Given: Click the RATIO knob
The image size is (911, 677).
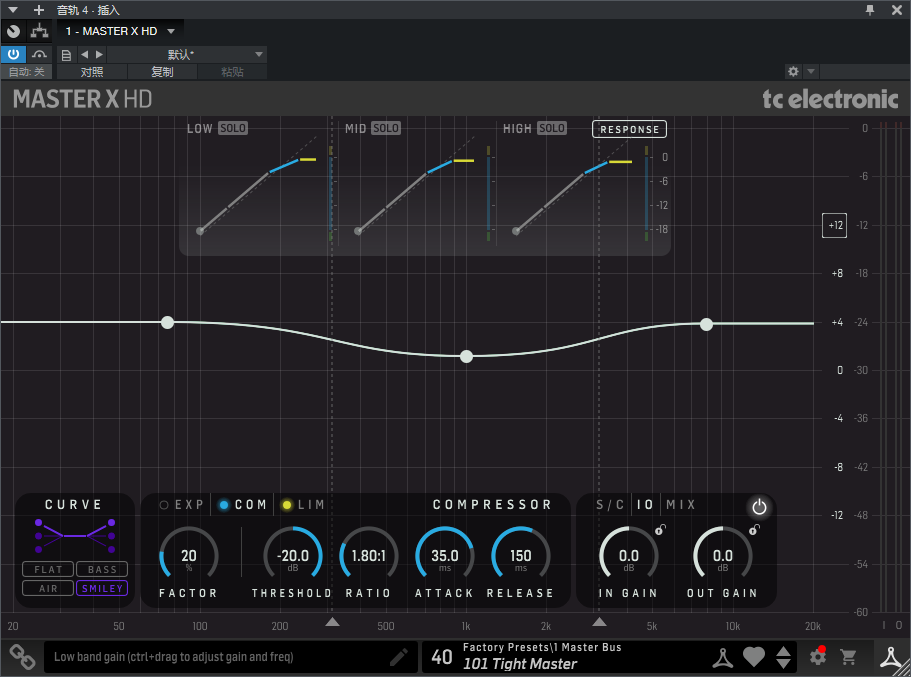Looking at the screenshot, I should click(368, 555).
